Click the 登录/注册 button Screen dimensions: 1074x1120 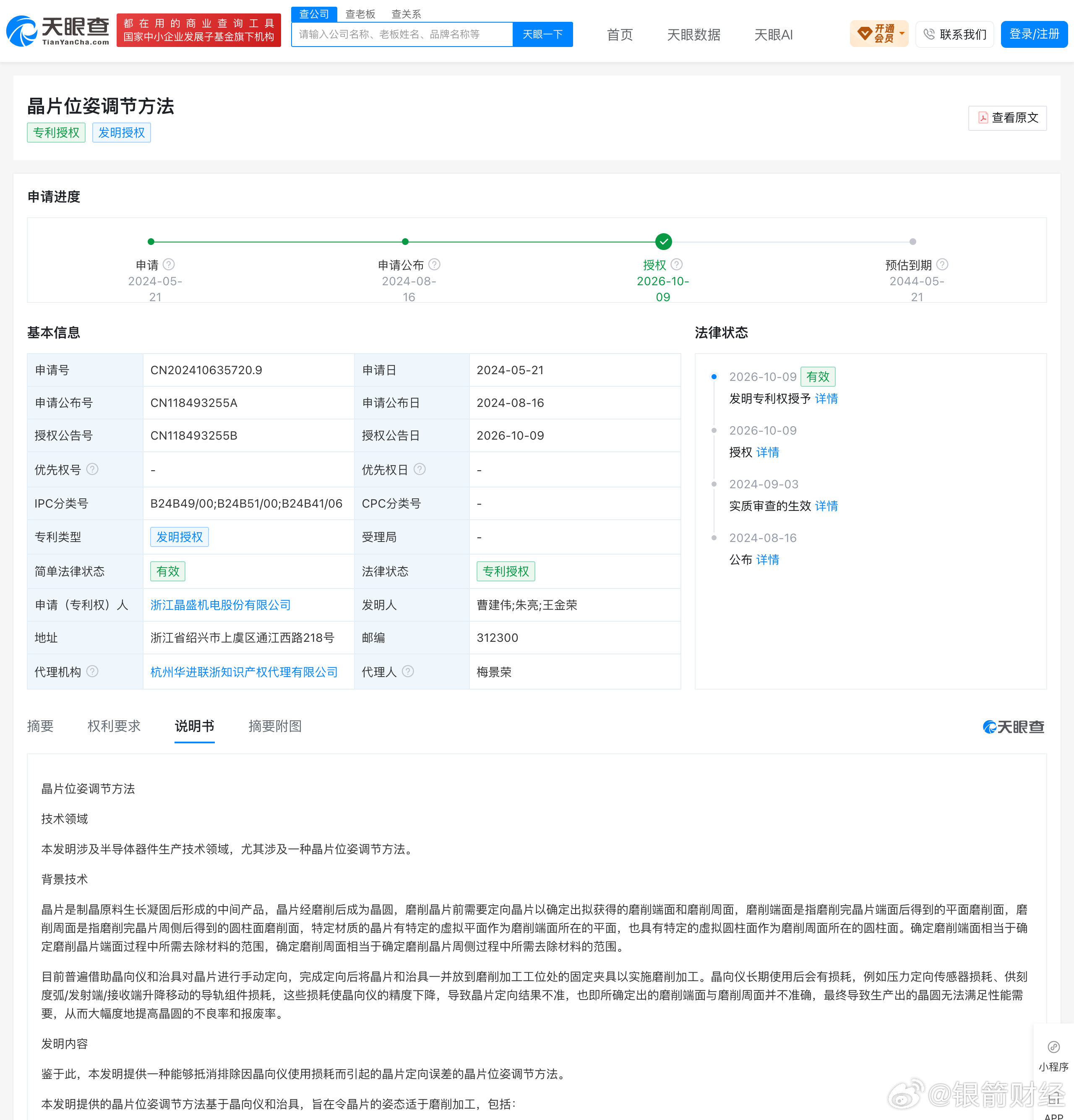(x=1034, y=34)
